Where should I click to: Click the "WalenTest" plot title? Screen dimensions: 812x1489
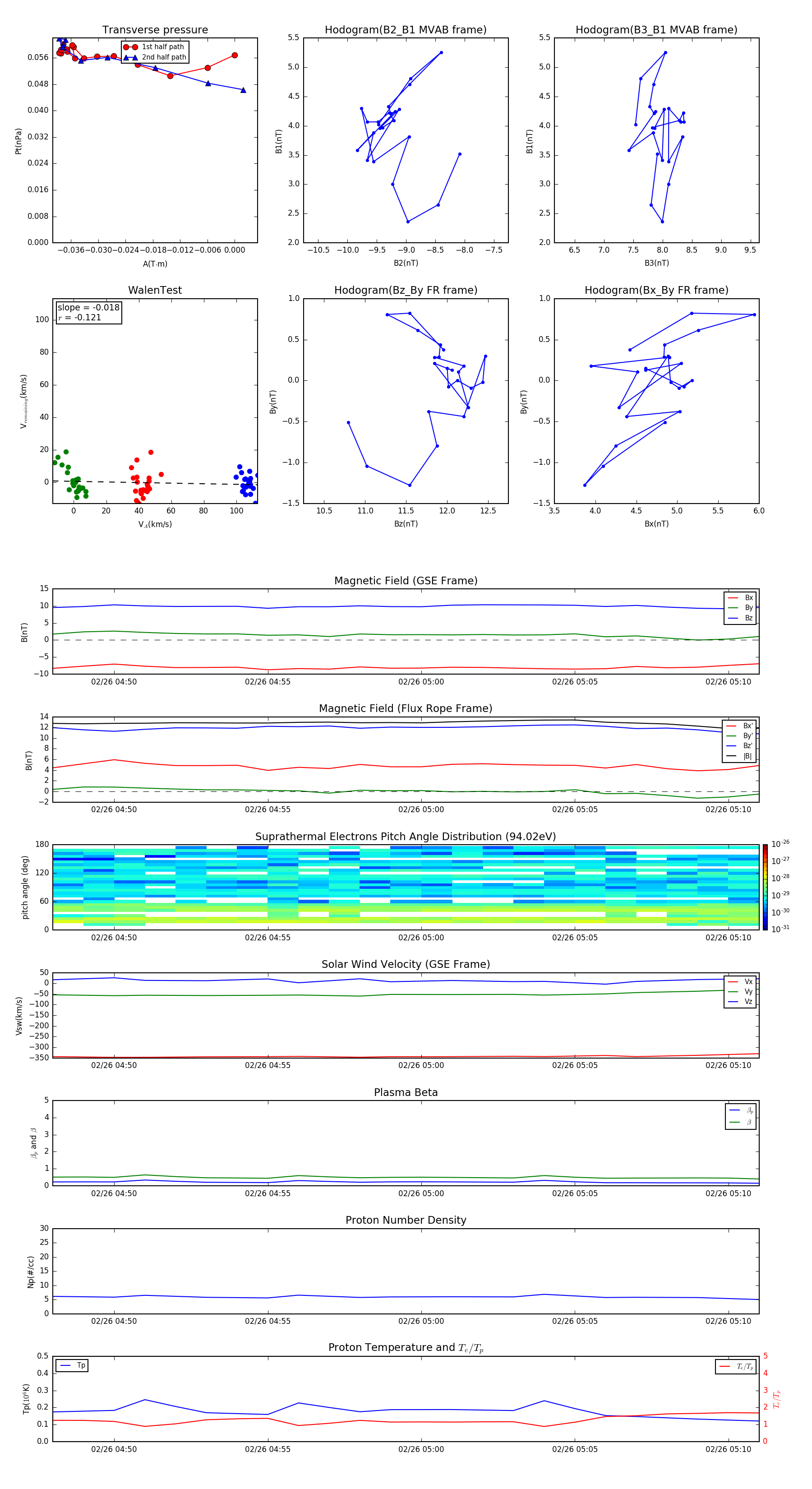(155, 290)
